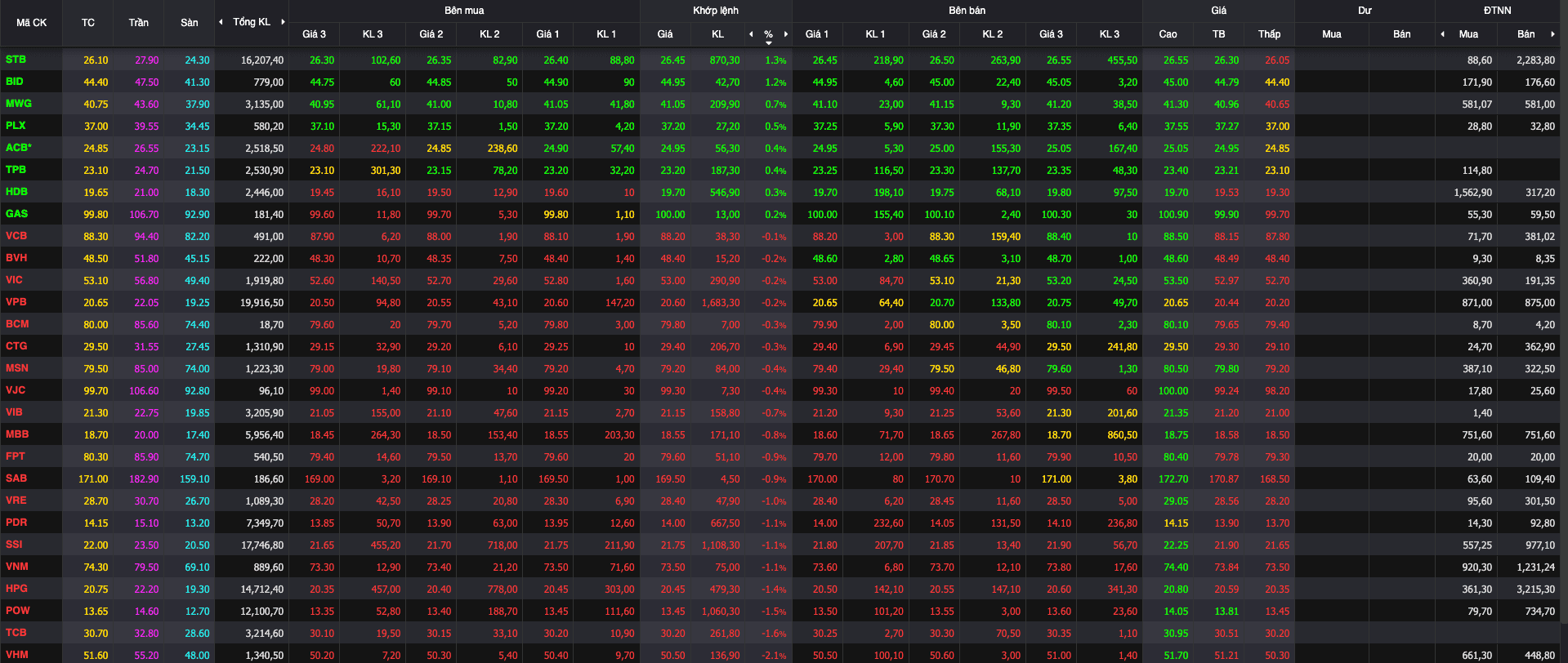Screen dimensions: 1568x663
Task: Open the TPB stock symbol
Action: point(16,170)
